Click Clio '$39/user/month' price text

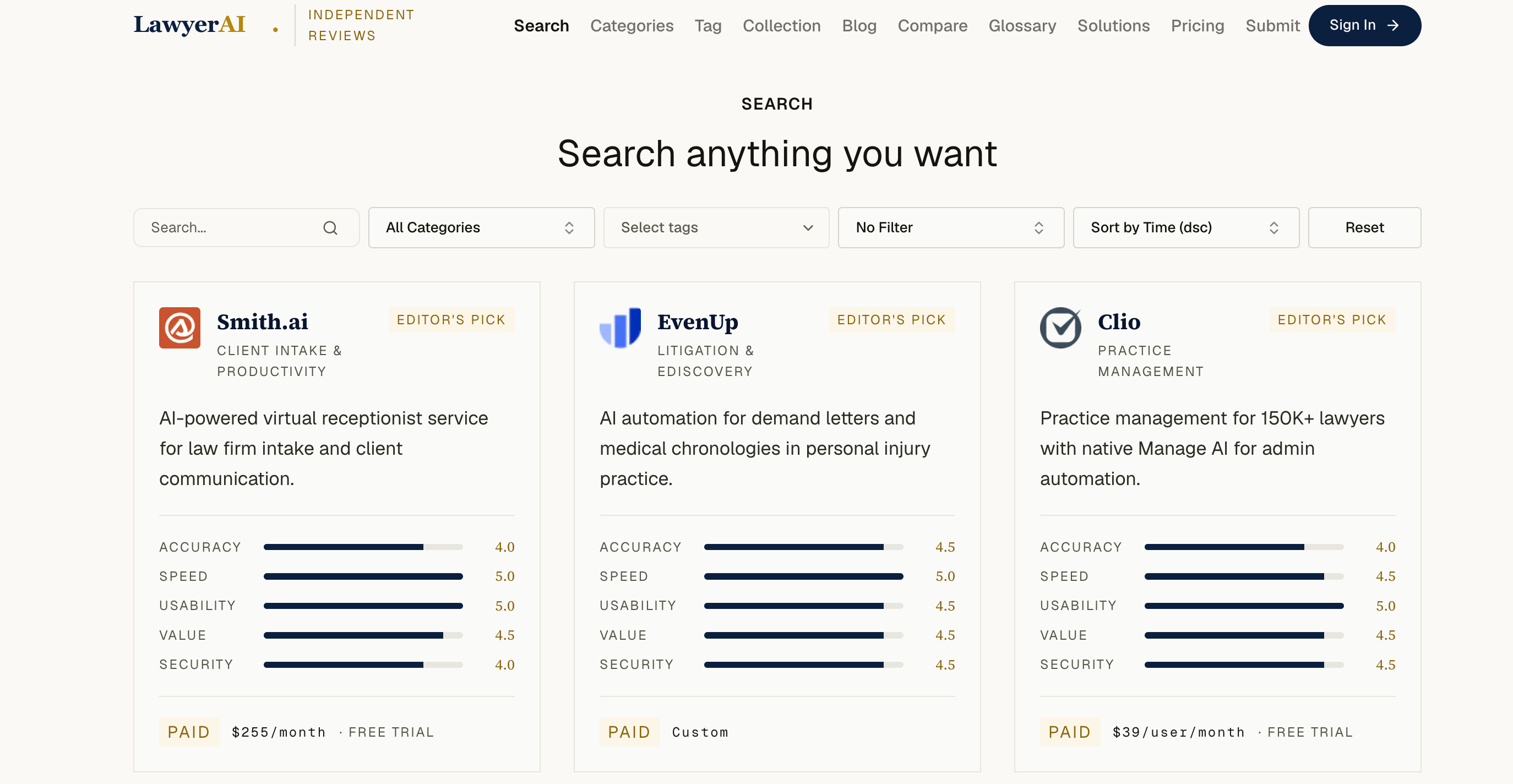[x=1179, y=732]
